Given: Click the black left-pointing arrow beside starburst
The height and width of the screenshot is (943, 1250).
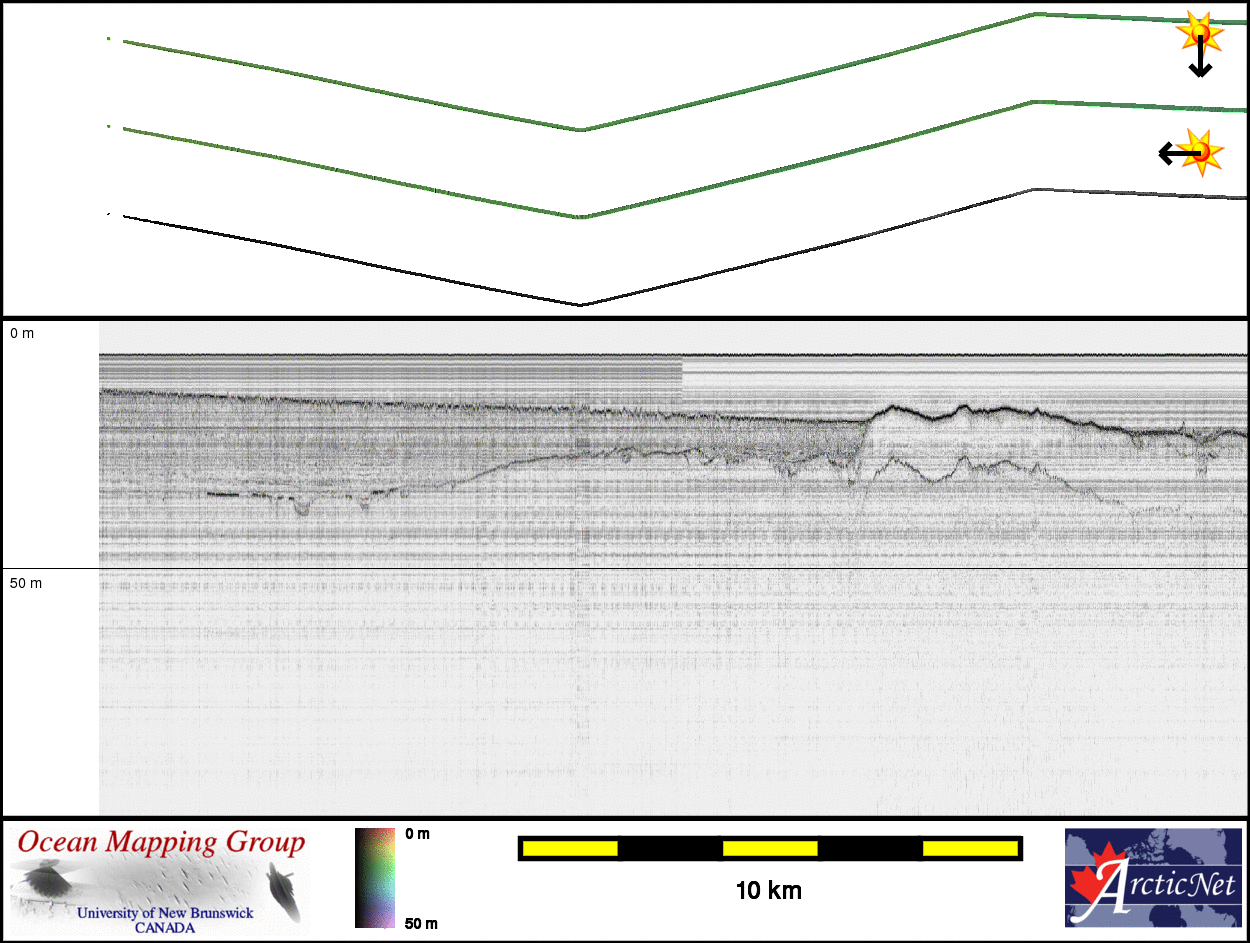Looking at the screenshot, I should click(1169, 153).
